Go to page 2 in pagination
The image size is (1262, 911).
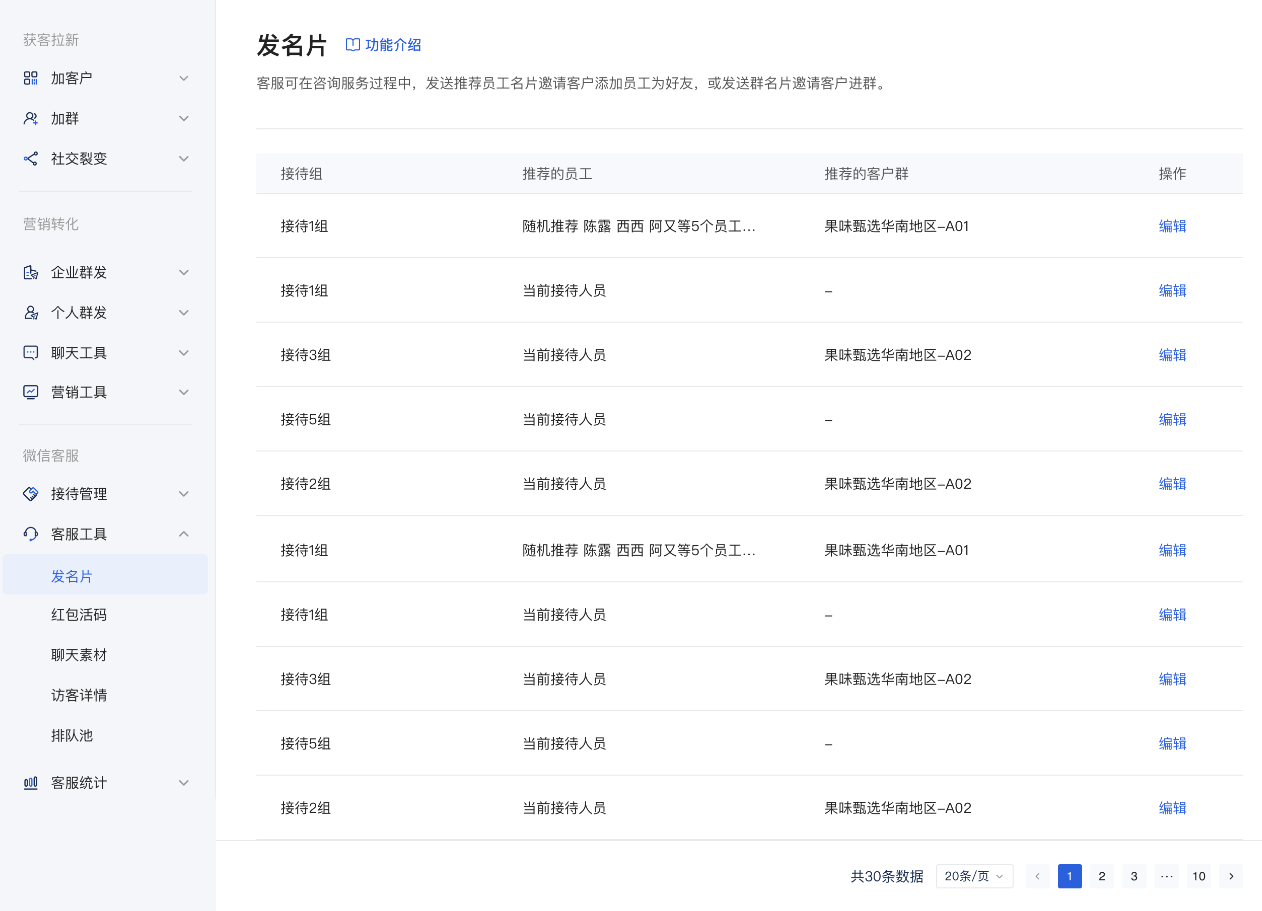pyautogui.click(x=1102, y=876)
